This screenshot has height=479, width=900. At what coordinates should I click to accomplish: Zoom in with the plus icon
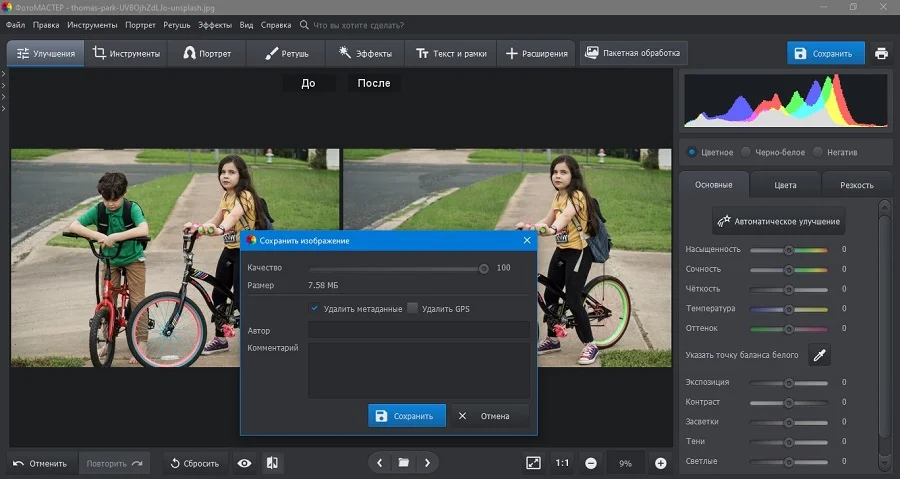(661, 463)
